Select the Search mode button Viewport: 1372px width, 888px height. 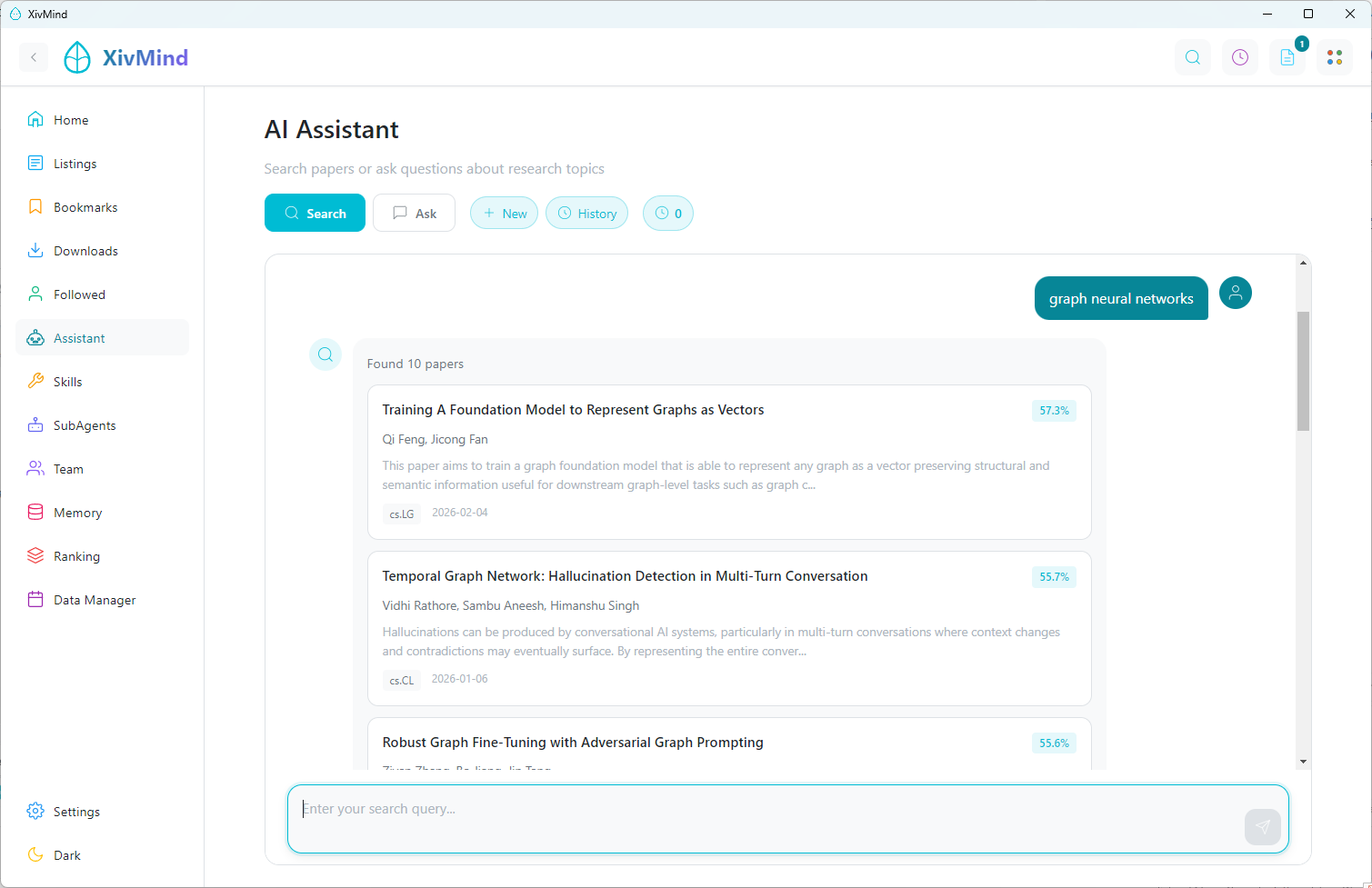pyautogui.click(x=315, y=214)
